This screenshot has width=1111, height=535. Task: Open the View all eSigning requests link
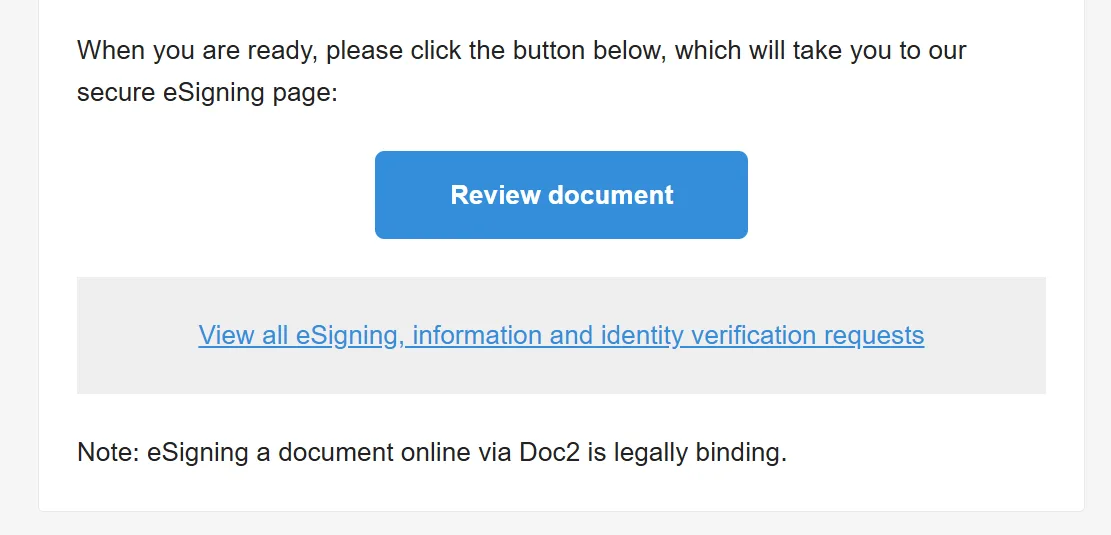561,335
